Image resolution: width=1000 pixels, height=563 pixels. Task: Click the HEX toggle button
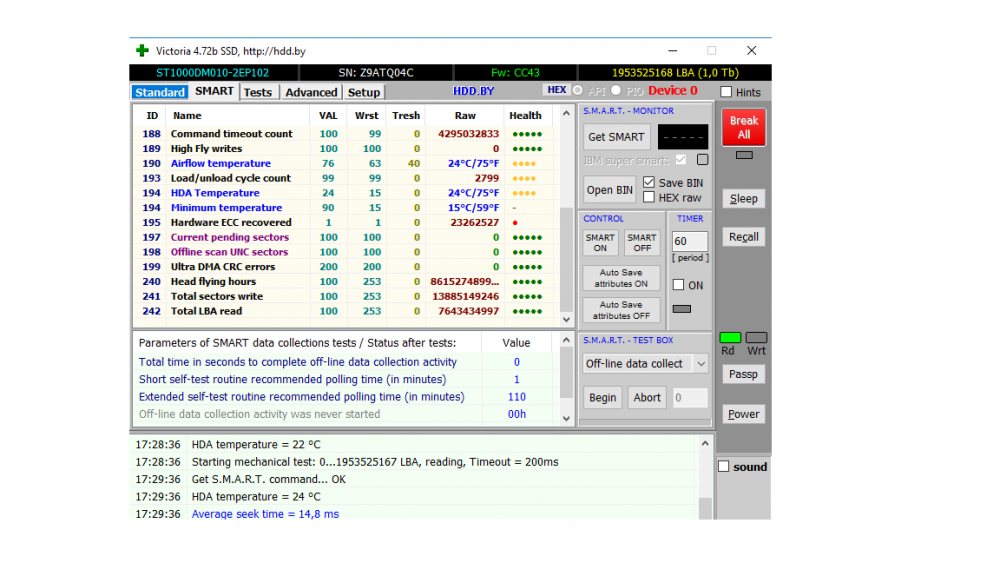click(556, 90)
